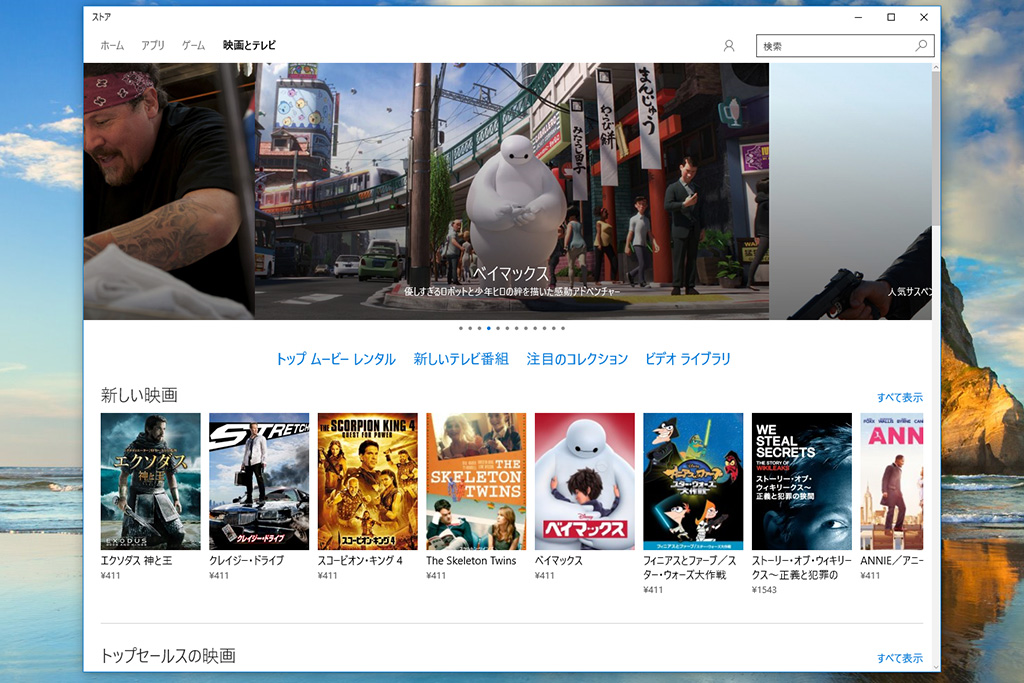This screenshot has width=1024, height=683.
Task: Open the Stretch movie thumbnail
Action: [x=259, y=481]
